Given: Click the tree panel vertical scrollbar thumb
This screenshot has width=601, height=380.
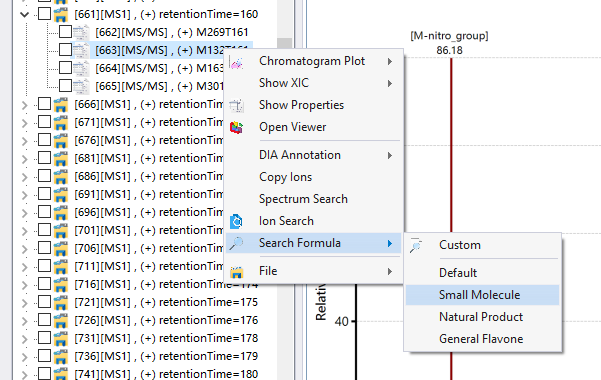Looking at the screenshot, I should click(284, 44).
